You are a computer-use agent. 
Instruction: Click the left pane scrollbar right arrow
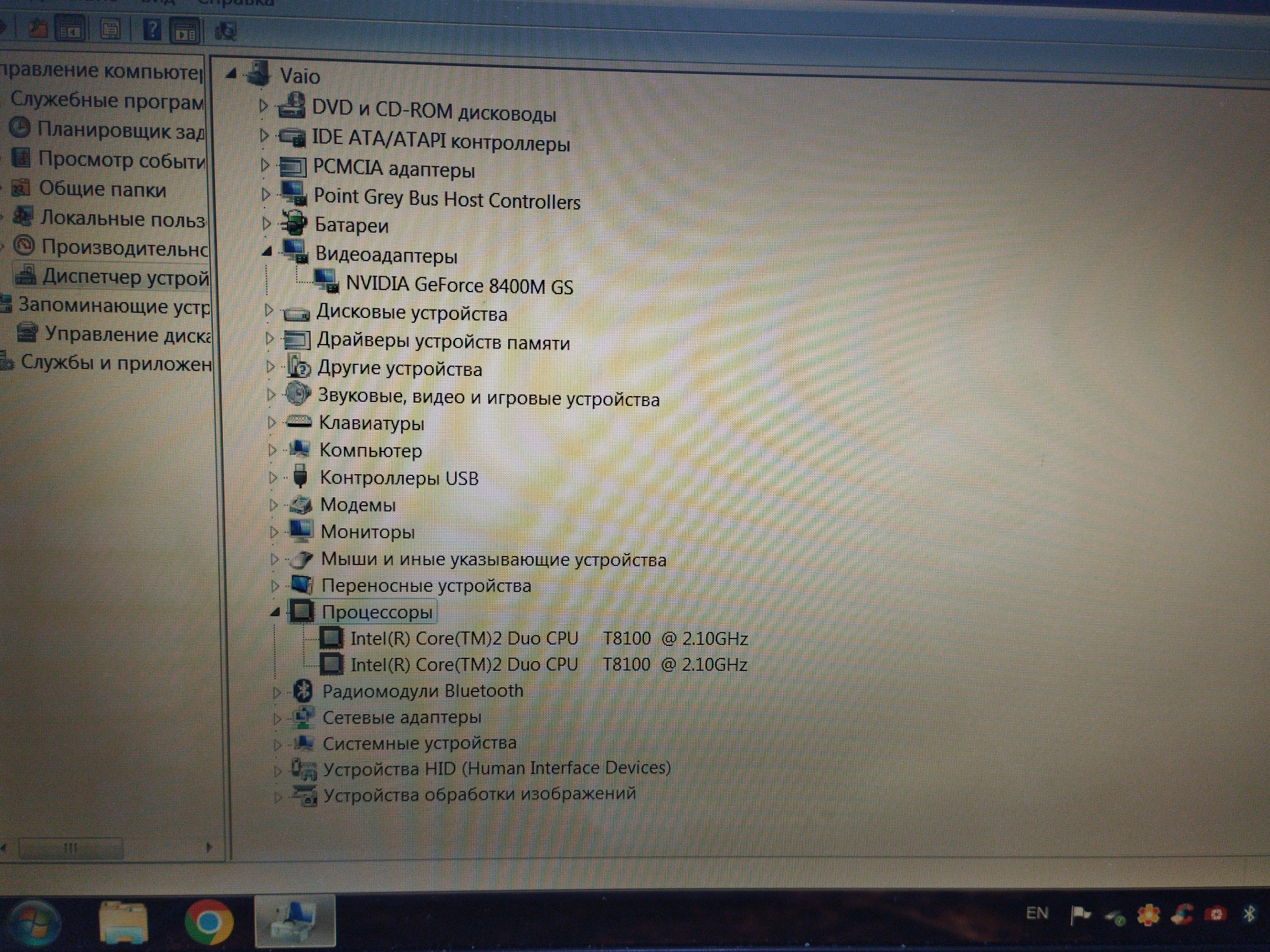point(209,847)
